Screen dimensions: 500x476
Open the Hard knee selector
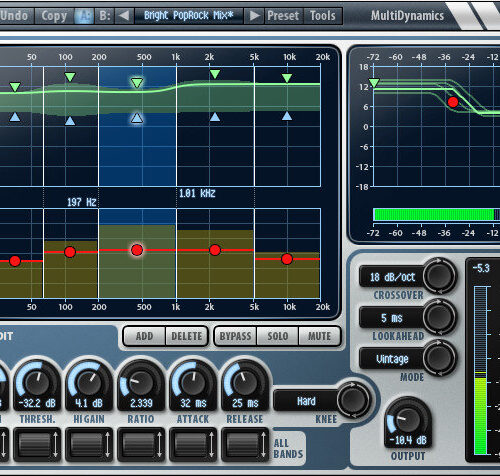306,401
